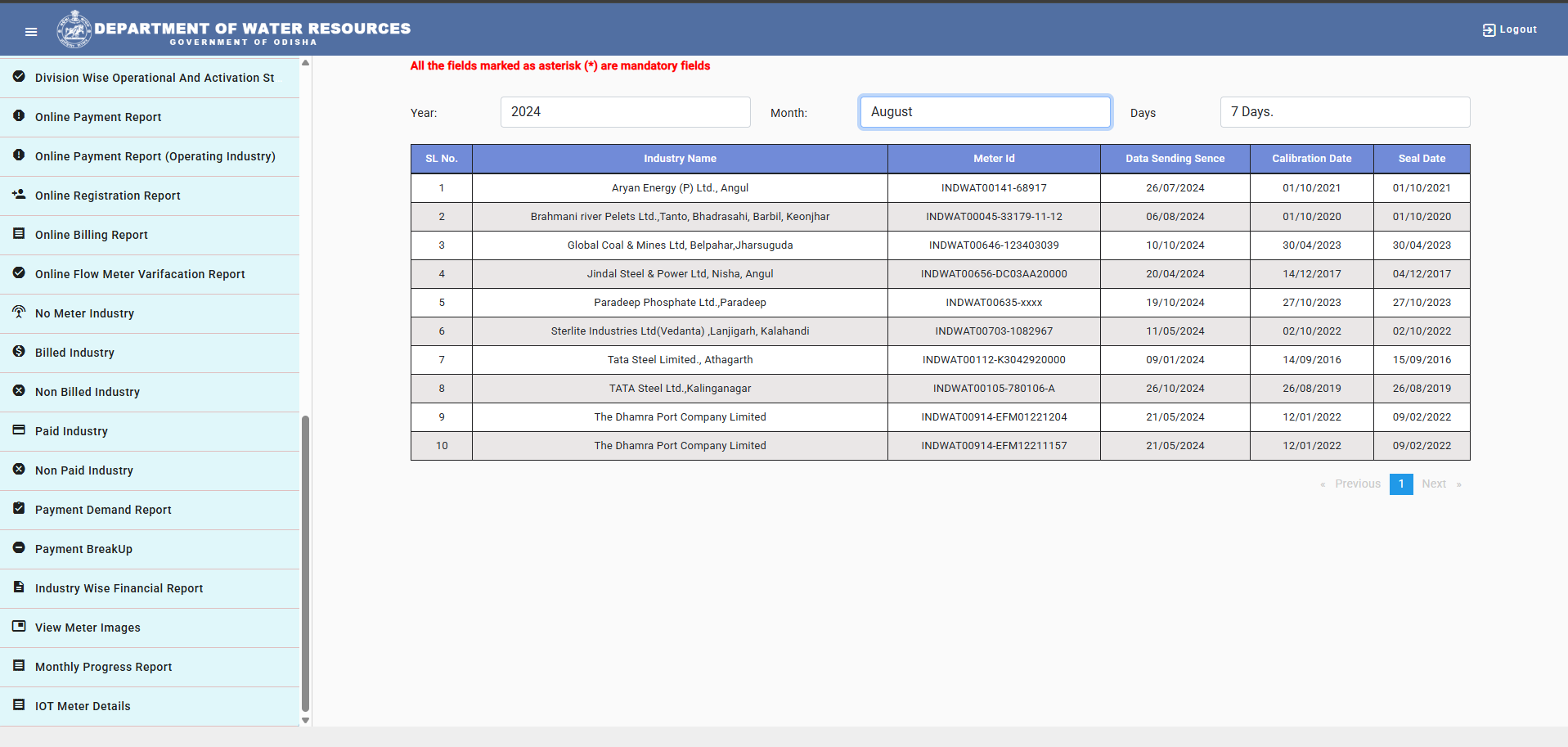Click the Billed Industry dollar icon

[x=19, y=351]
